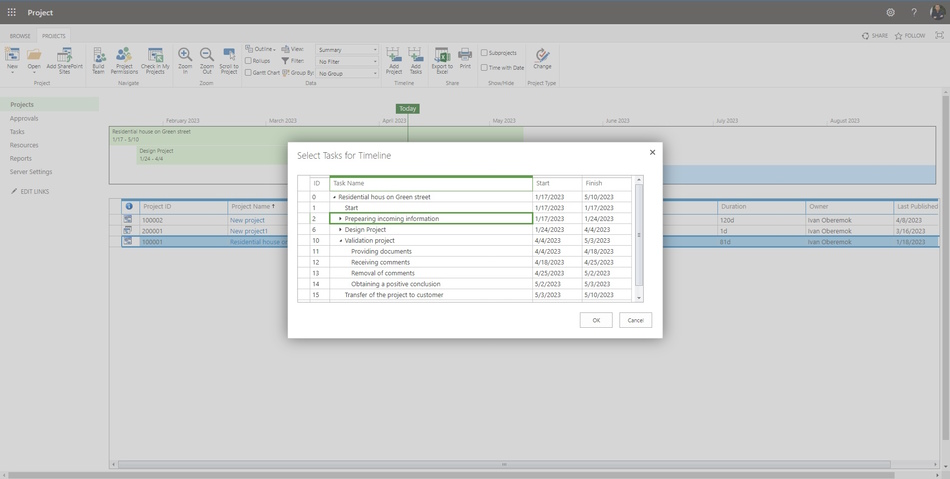Open Server Settings in the left navigation
The image size is (950, 479).
click(x=31, y=172)
